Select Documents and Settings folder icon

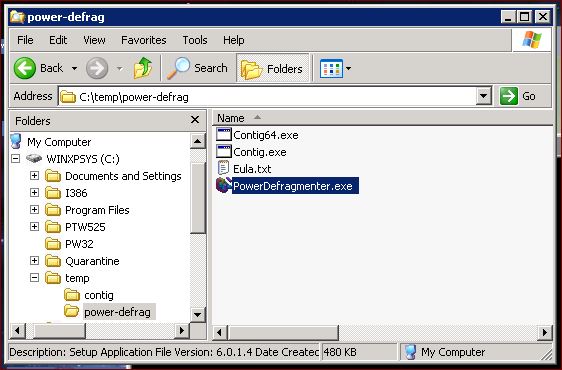click(53, 176)
